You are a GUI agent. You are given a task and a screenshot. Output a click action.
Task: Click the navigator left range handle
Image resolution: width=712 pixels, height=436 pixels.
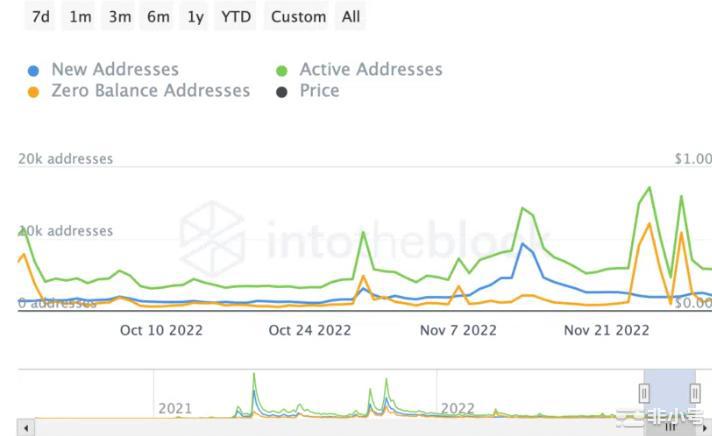click(x=644, y=394)
